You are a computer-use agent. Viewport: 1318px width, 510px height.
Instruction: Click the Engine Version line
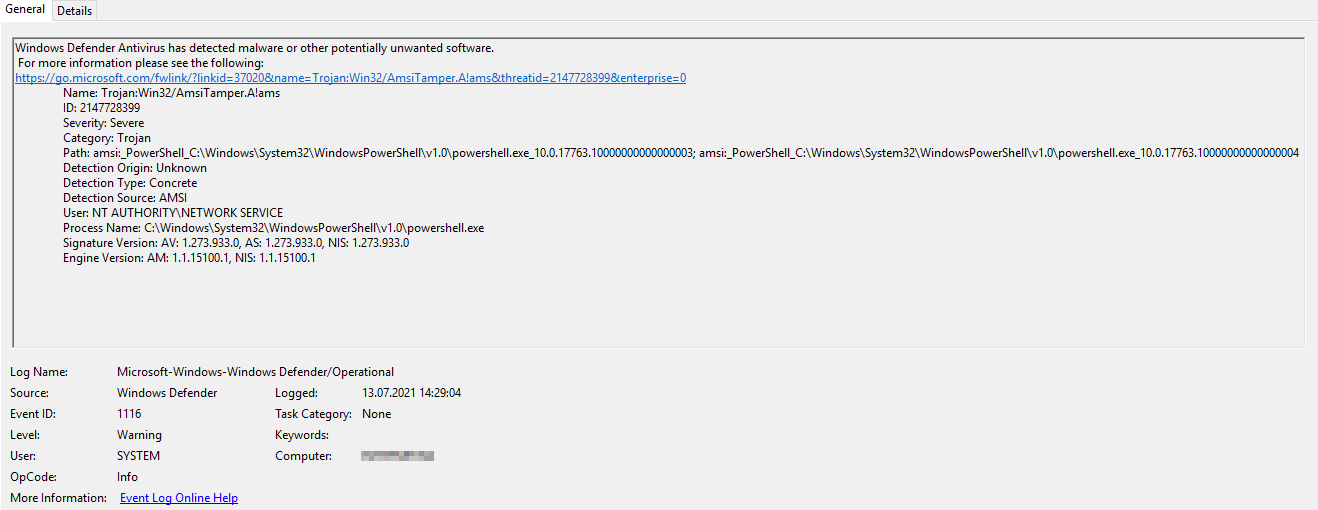click(x=189, y=258)
